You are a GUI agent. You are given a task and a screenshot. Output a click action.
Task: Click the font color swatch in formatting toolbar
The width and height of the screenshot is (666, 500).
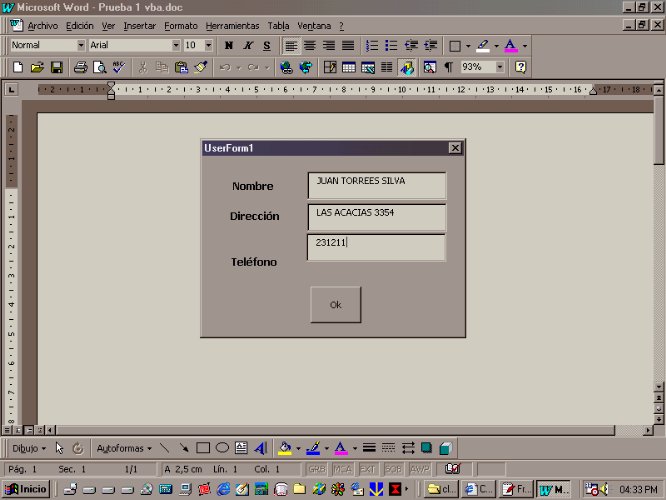coord(511,46)
